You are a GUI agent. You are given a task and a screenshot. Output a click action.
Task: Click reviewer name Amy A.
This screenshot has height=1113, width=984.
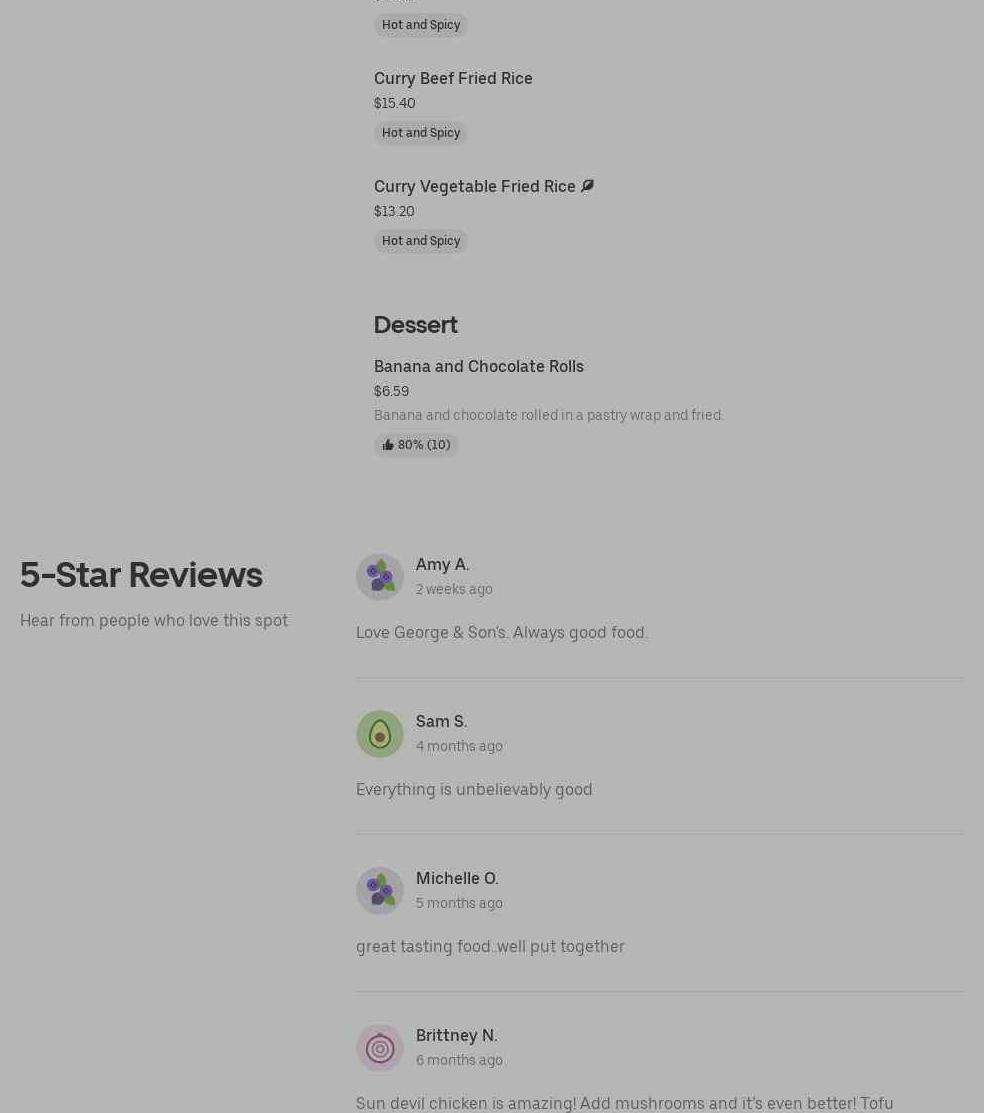(442, 564)
